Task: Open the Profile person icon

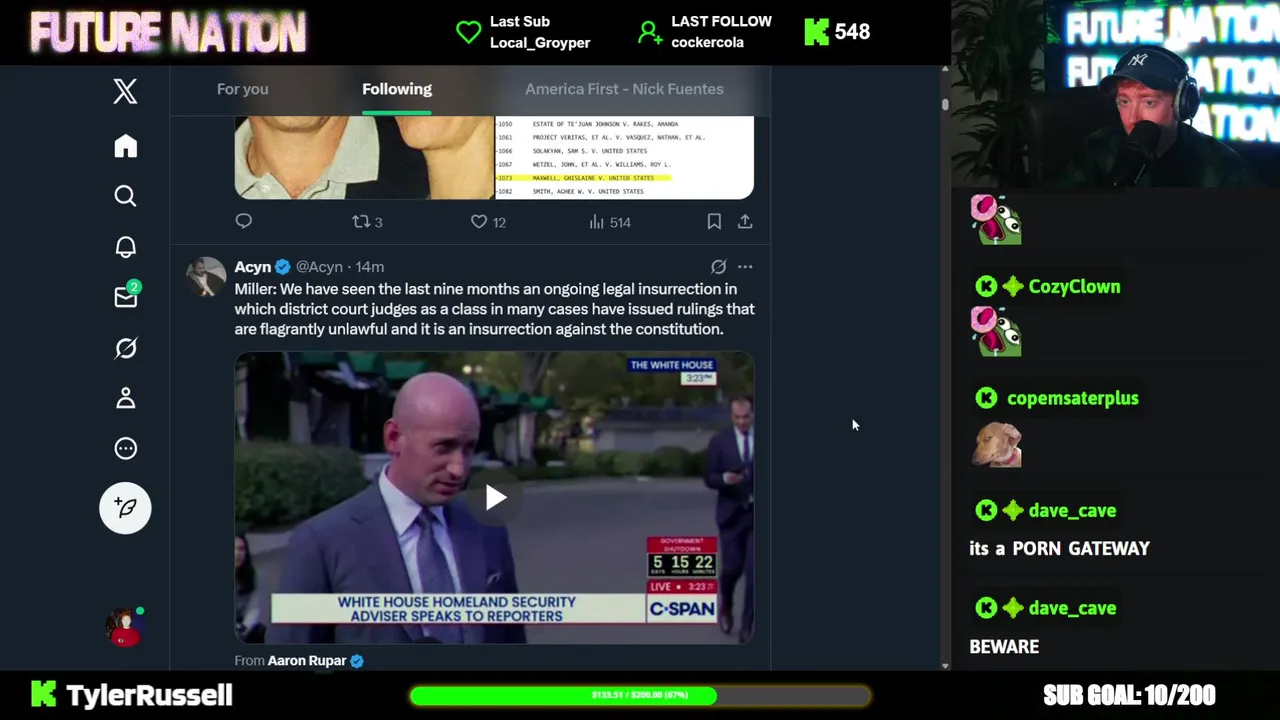Action: (x=125, y=398)
